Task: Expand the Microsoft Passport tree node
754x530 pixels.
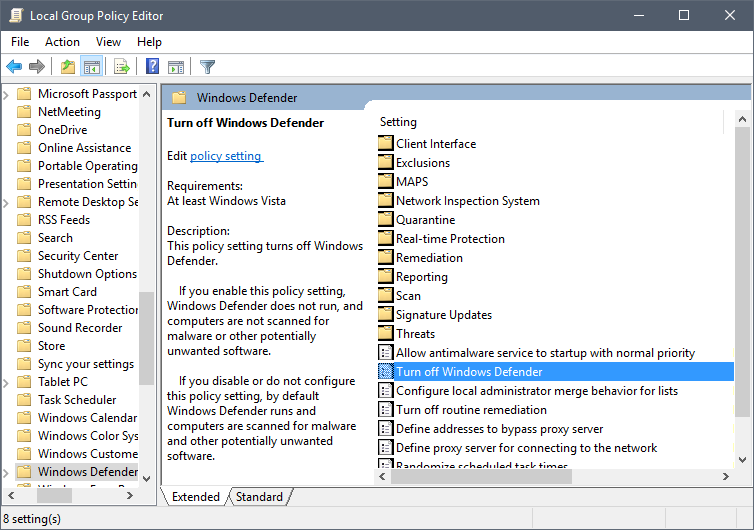Action: click(x=6, y=94)
